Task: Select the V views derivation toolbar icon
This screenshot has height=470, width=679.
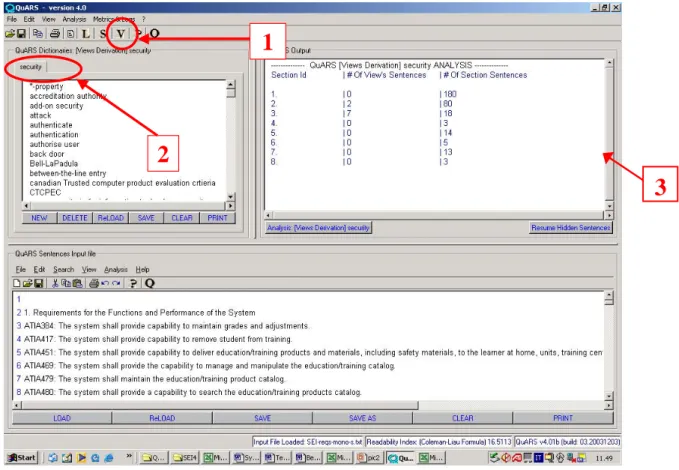Action: (x=120, y=33)
